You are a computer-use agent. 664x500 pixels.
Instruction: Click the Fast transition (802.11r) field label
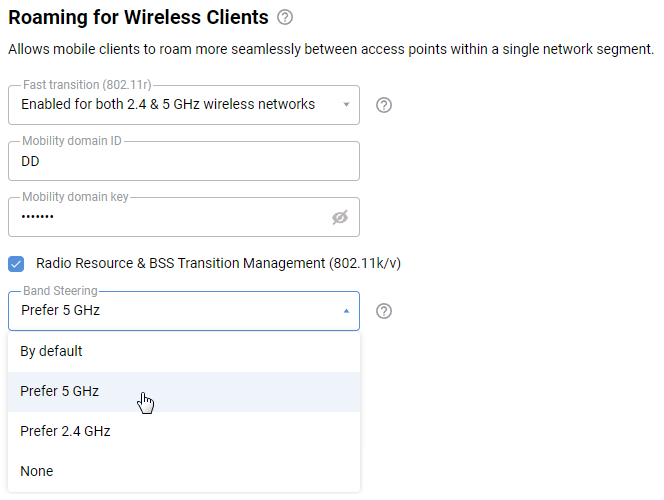coord(87,85)
